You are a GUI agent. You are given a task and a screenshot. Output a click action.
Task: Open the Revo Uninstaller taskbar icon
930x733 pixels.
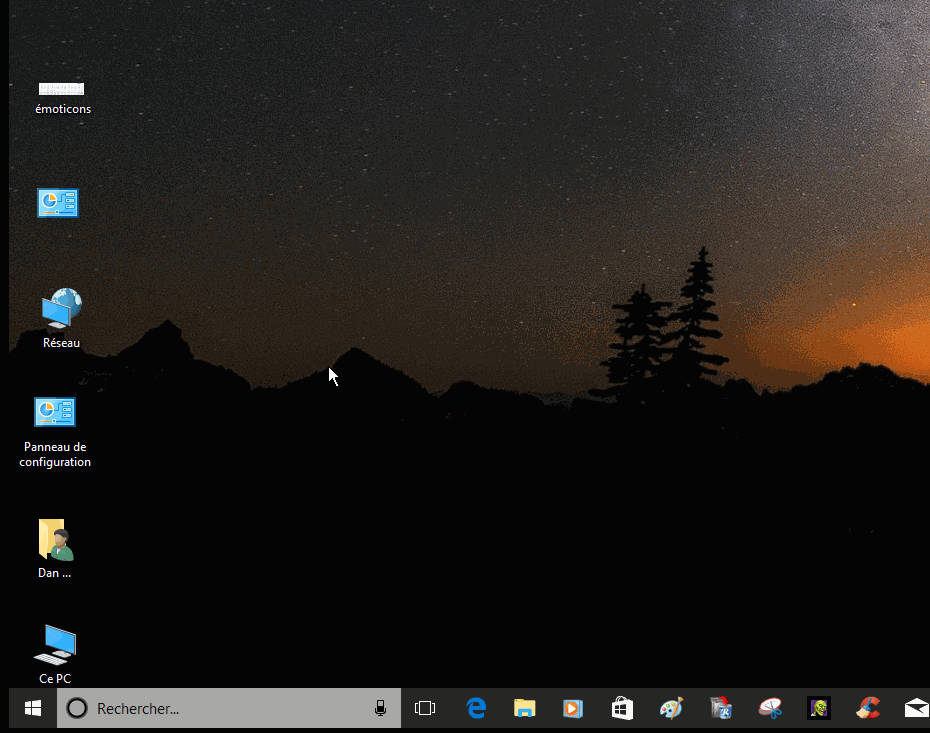point(721,708)
